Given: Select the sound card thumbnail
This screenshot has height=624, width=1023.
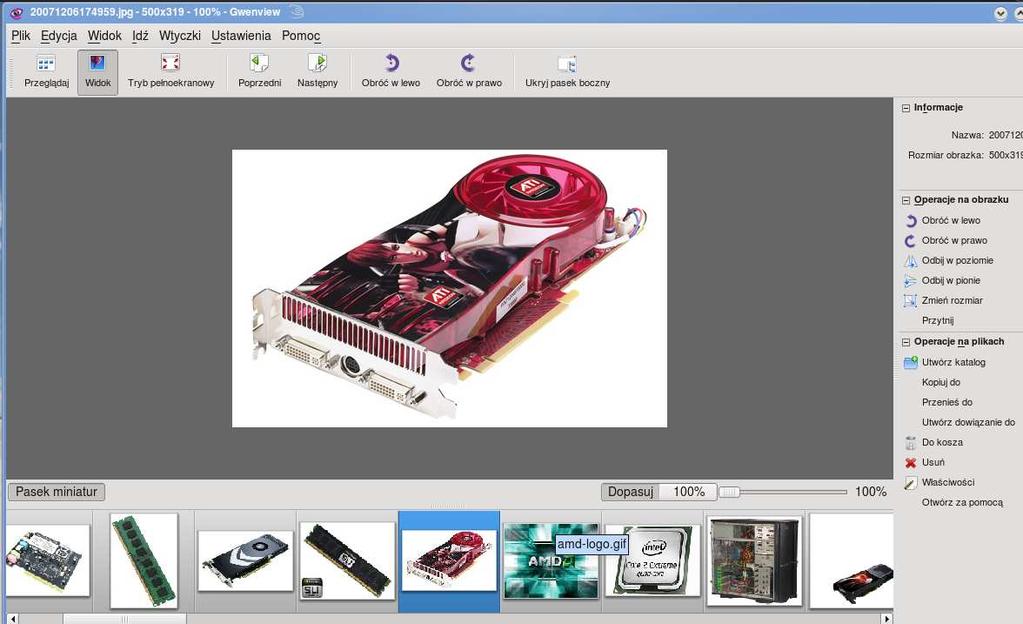Looking at the screenshot, I should click(x=47, y=561).
